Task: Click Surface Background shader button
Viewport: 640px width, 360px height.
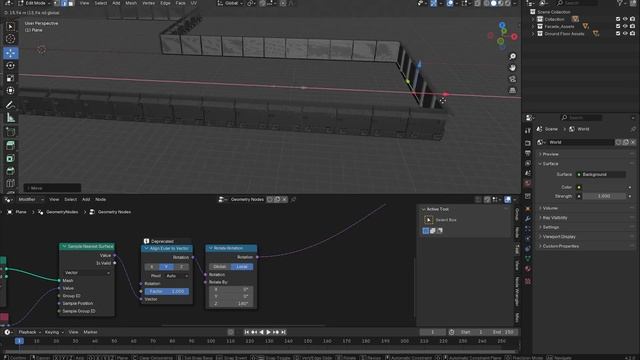Action: coord(600,175)
